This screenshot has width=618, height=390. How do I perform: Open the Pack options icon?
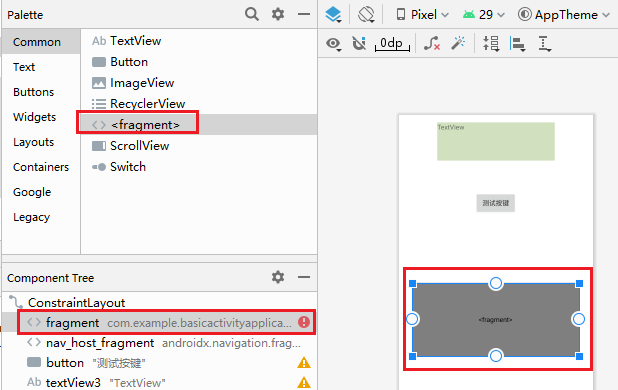pos(491,44)
